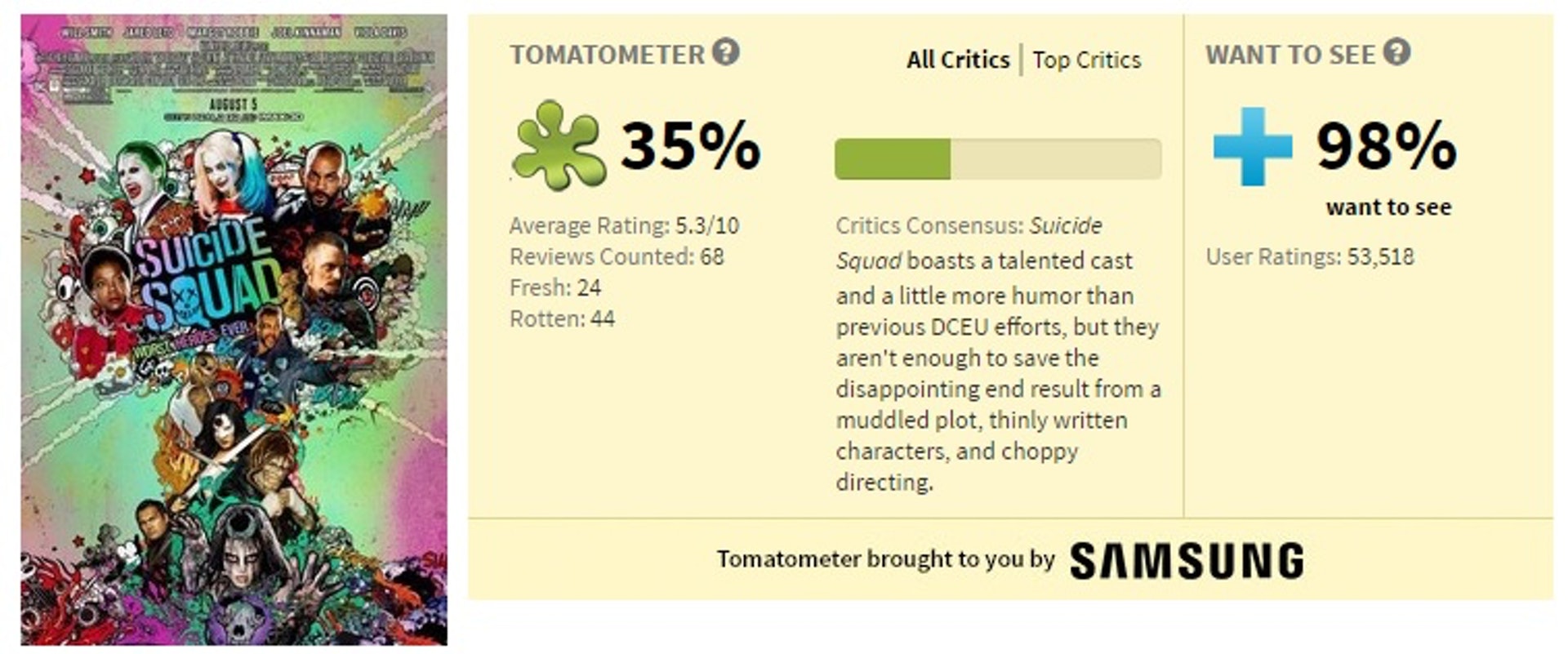Image resolution: width=1568 pixels, height=654 pixels.
Task: Click the Tomatometer brought to you by text
Action: pyautogui.click(x=886, y=559)
